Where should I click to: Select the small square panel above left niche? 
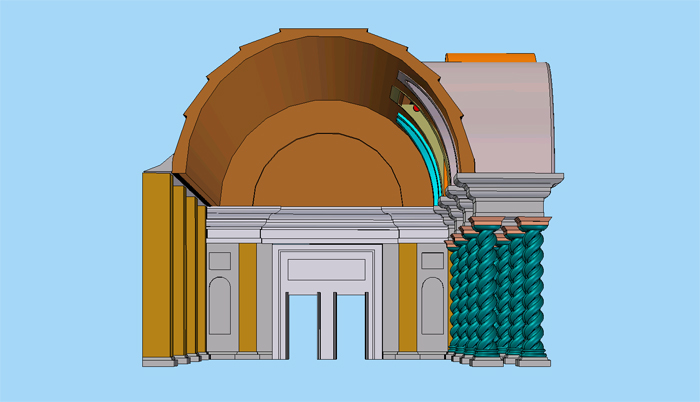click(220, 261)
